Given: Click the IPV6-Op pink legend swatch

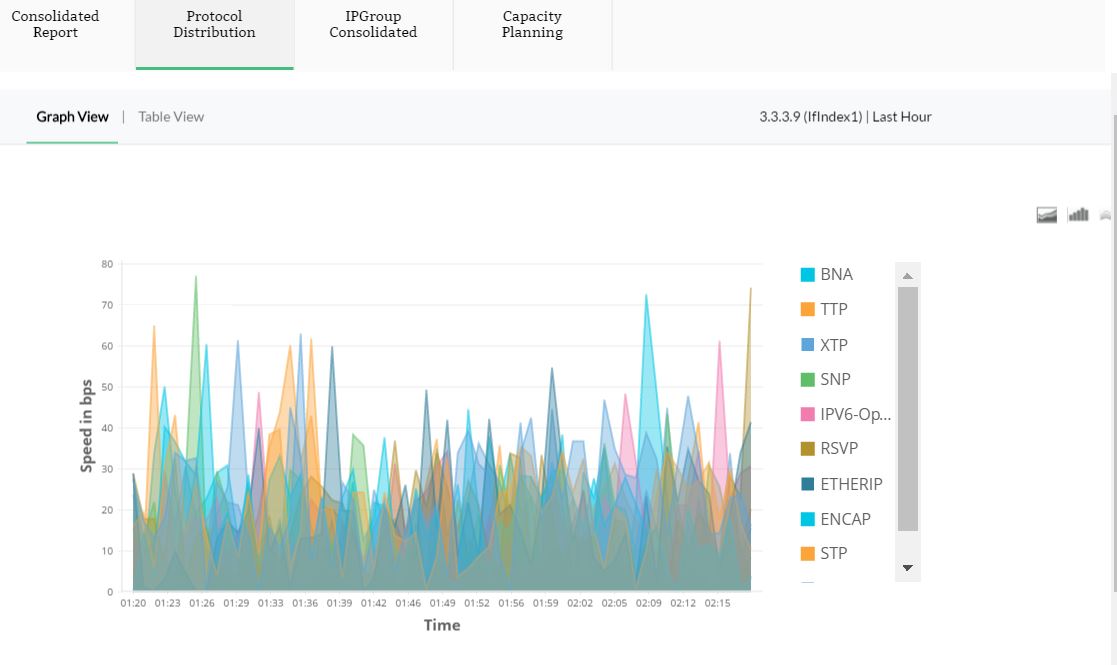Looking at the screenshot, I should coord(808,414).
